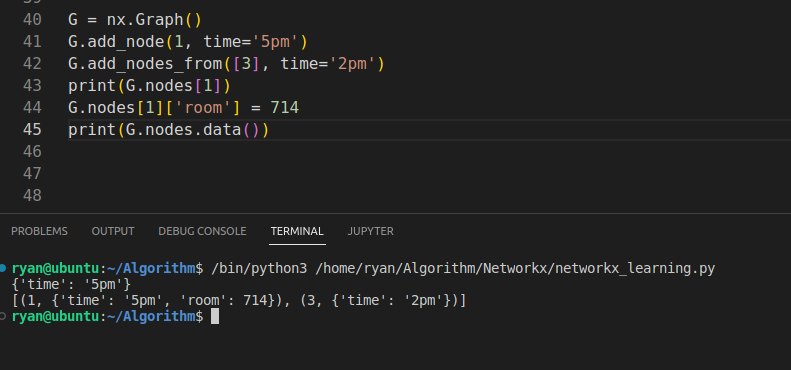Click the '2pm' string in add_nodes_from call
Viewport: 791px width, 370px height.
point(352,64)
